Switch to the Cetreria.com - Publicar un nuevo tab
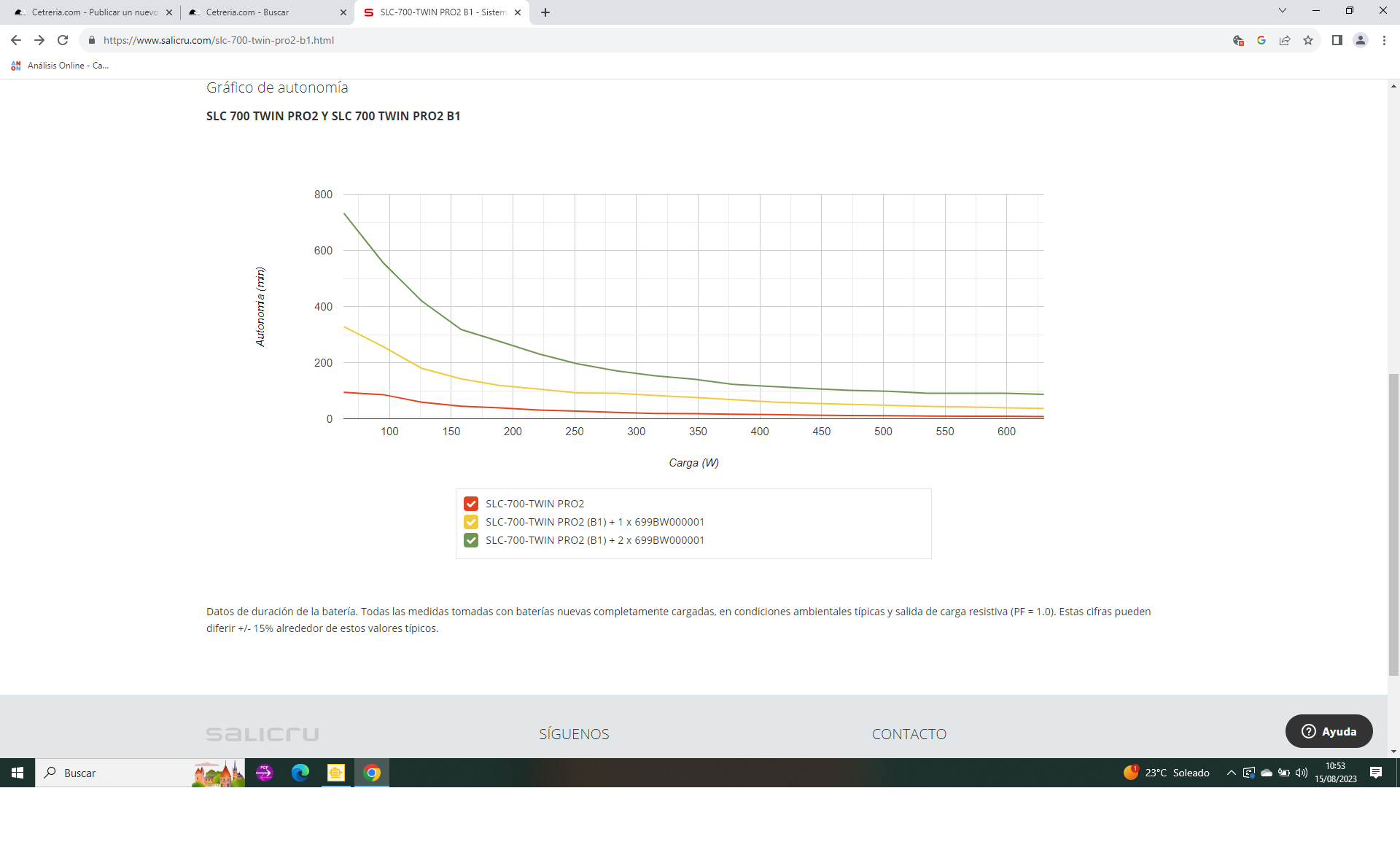The width and height of the screenshot is (1400, 866). click(95, 12)
